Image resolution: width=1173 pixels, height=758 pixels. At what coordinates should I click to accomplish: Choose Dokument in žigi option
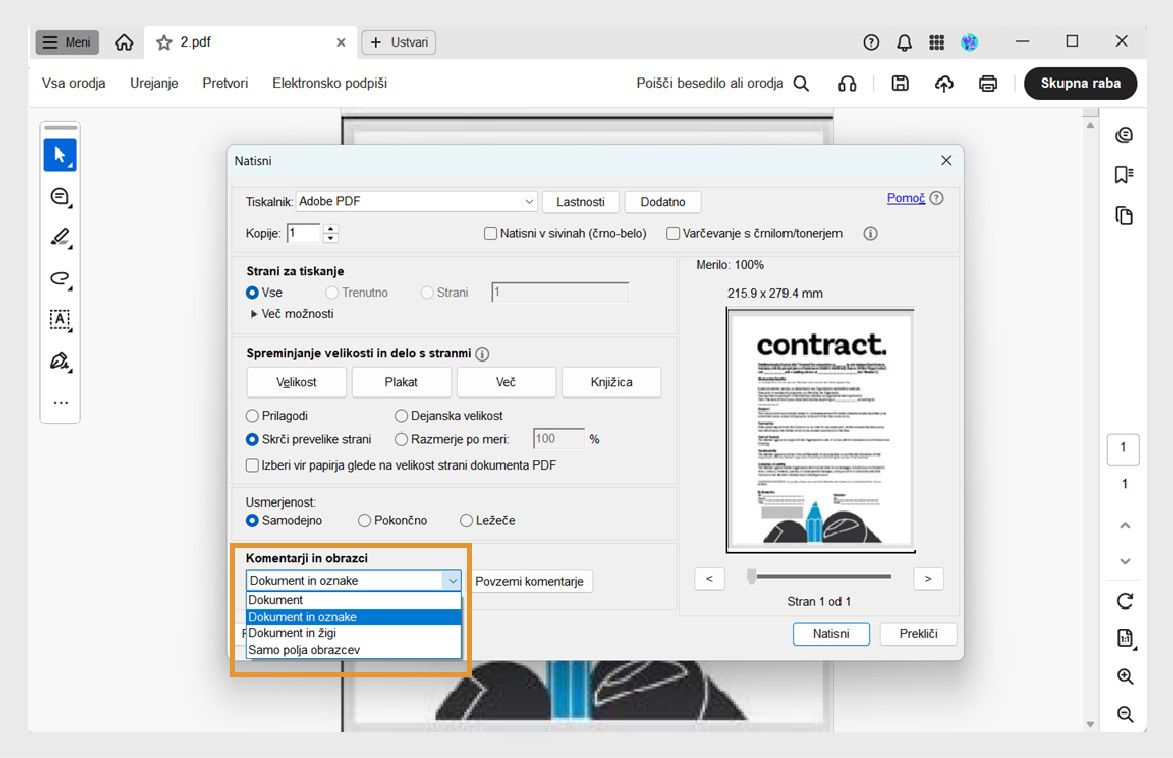[354, 633]
